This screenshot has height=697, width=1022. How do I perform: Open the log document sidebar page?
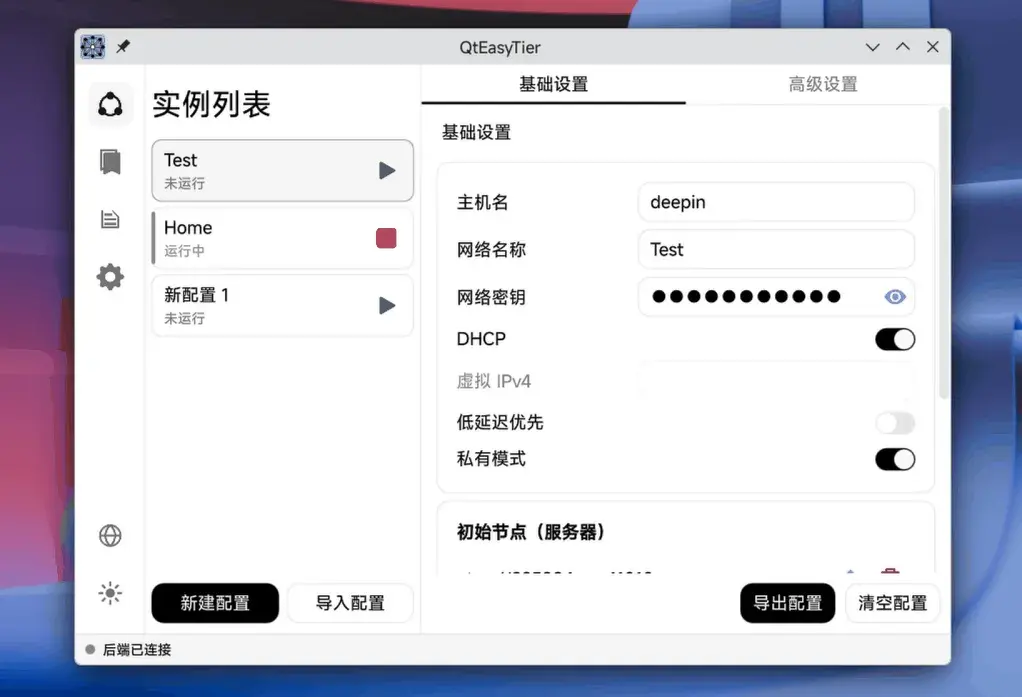pyautogui.click(x=110, y=219)
